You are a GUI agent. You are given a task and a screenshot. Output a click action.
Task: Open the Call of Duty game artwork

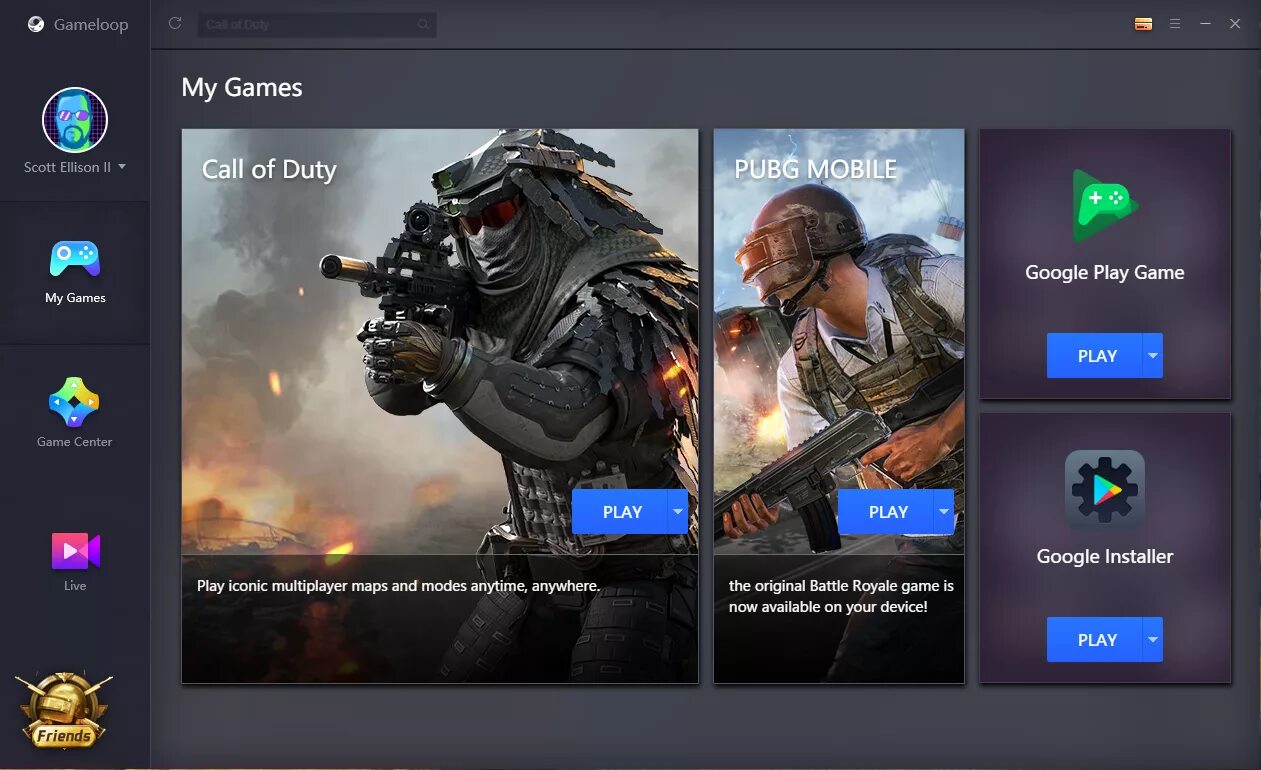point(440,341)
